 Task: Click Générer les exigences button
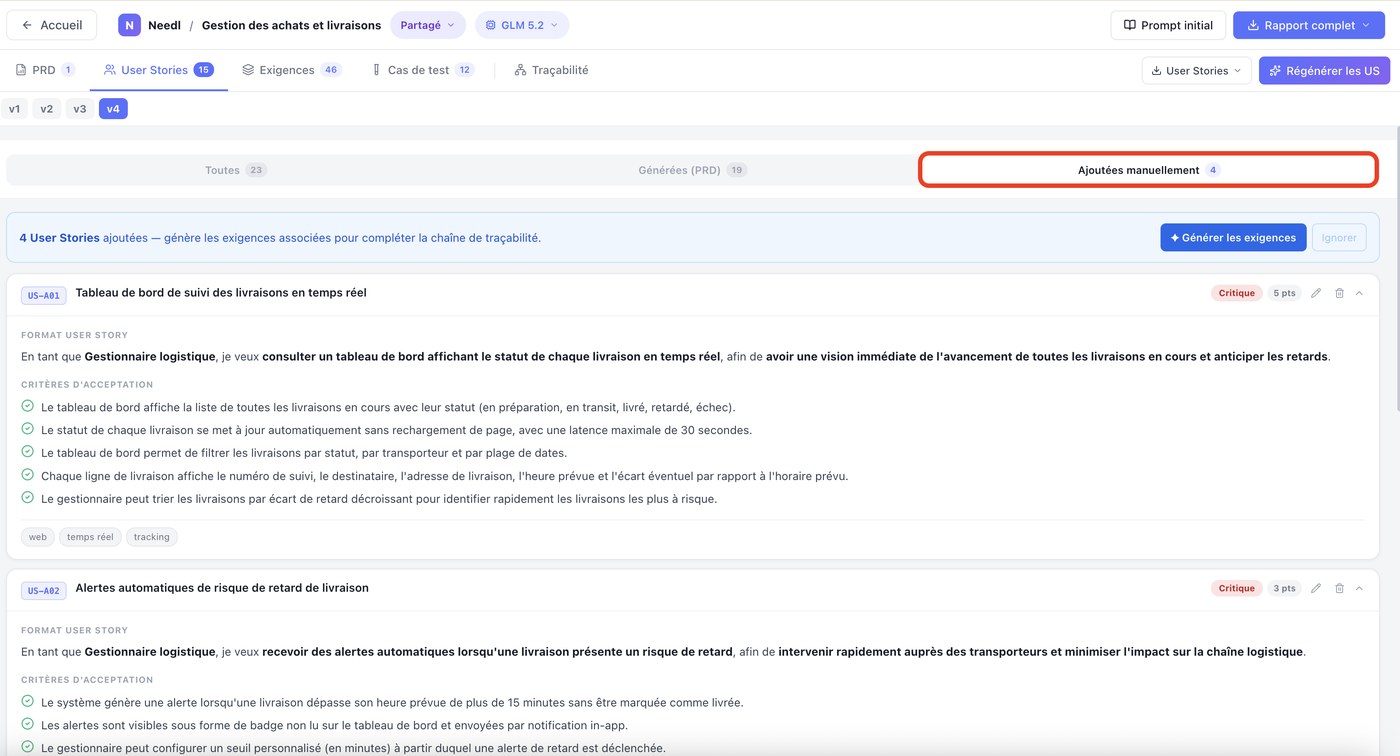(x=1233, y=237)
